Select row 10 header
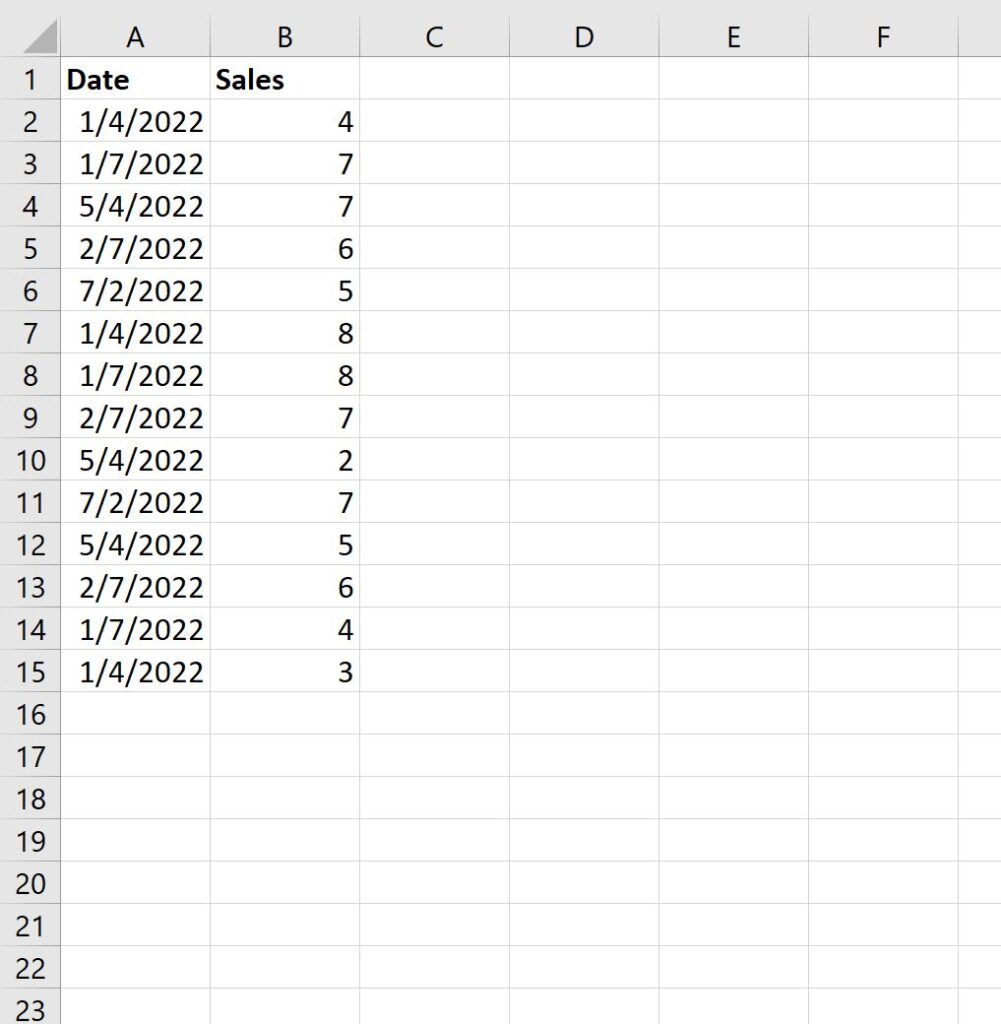 (30, 460)
